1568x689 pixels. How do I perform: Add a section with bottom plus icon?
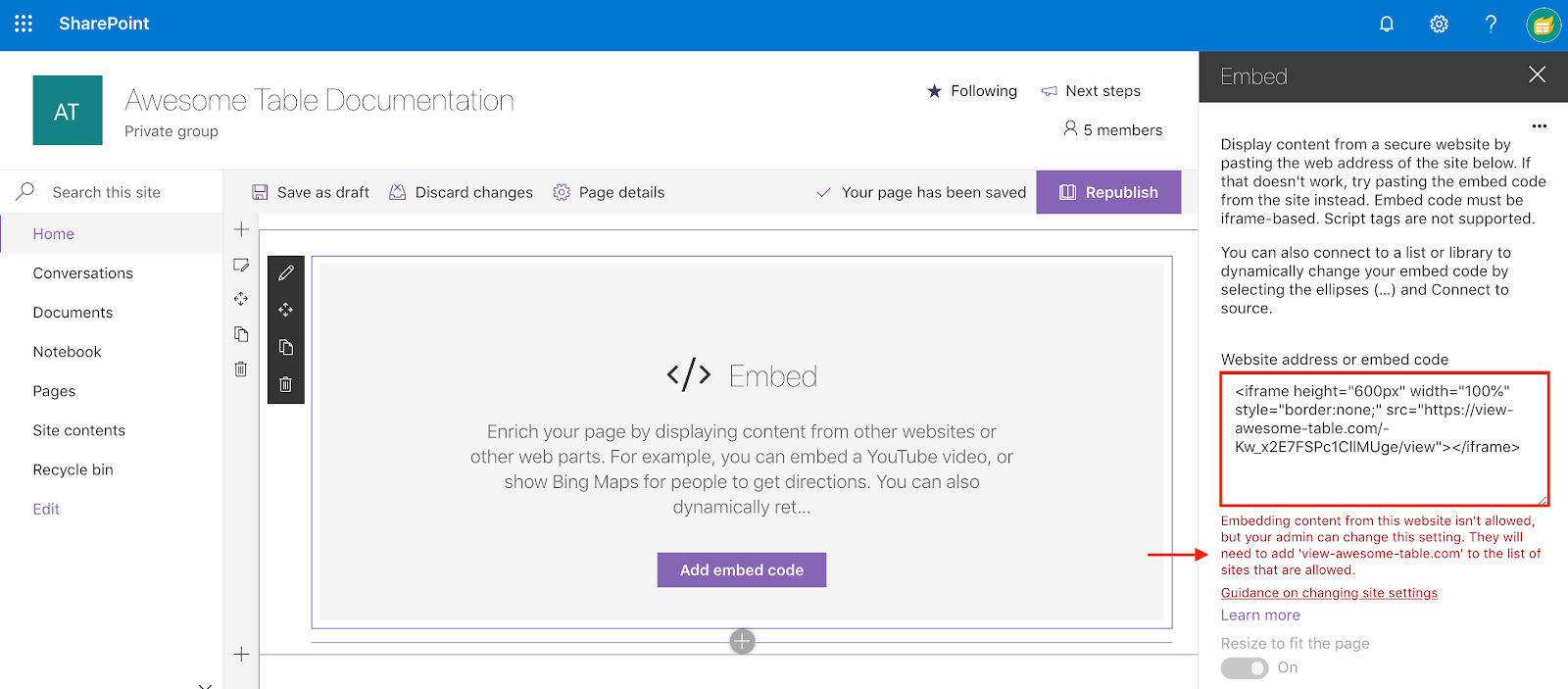[241, 654]
